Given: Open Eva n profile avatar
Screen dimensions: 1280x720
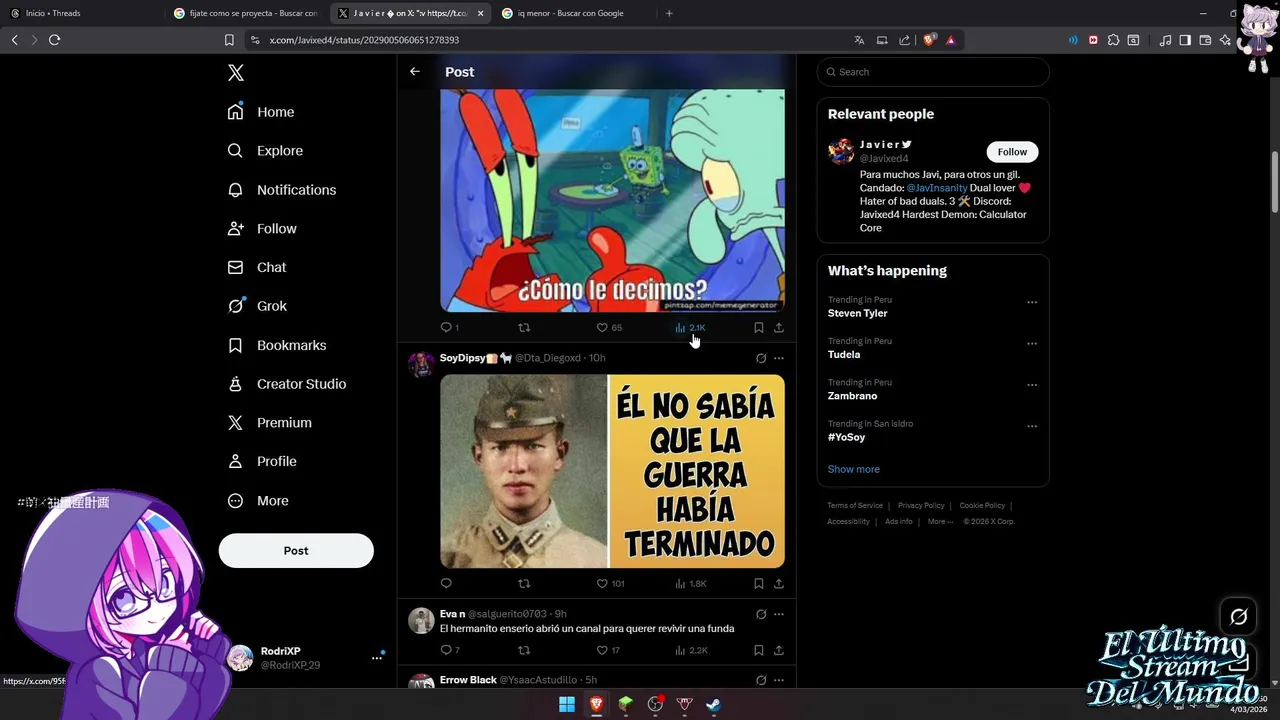Looking at the screenshot, I should click(x=421, y=620).
